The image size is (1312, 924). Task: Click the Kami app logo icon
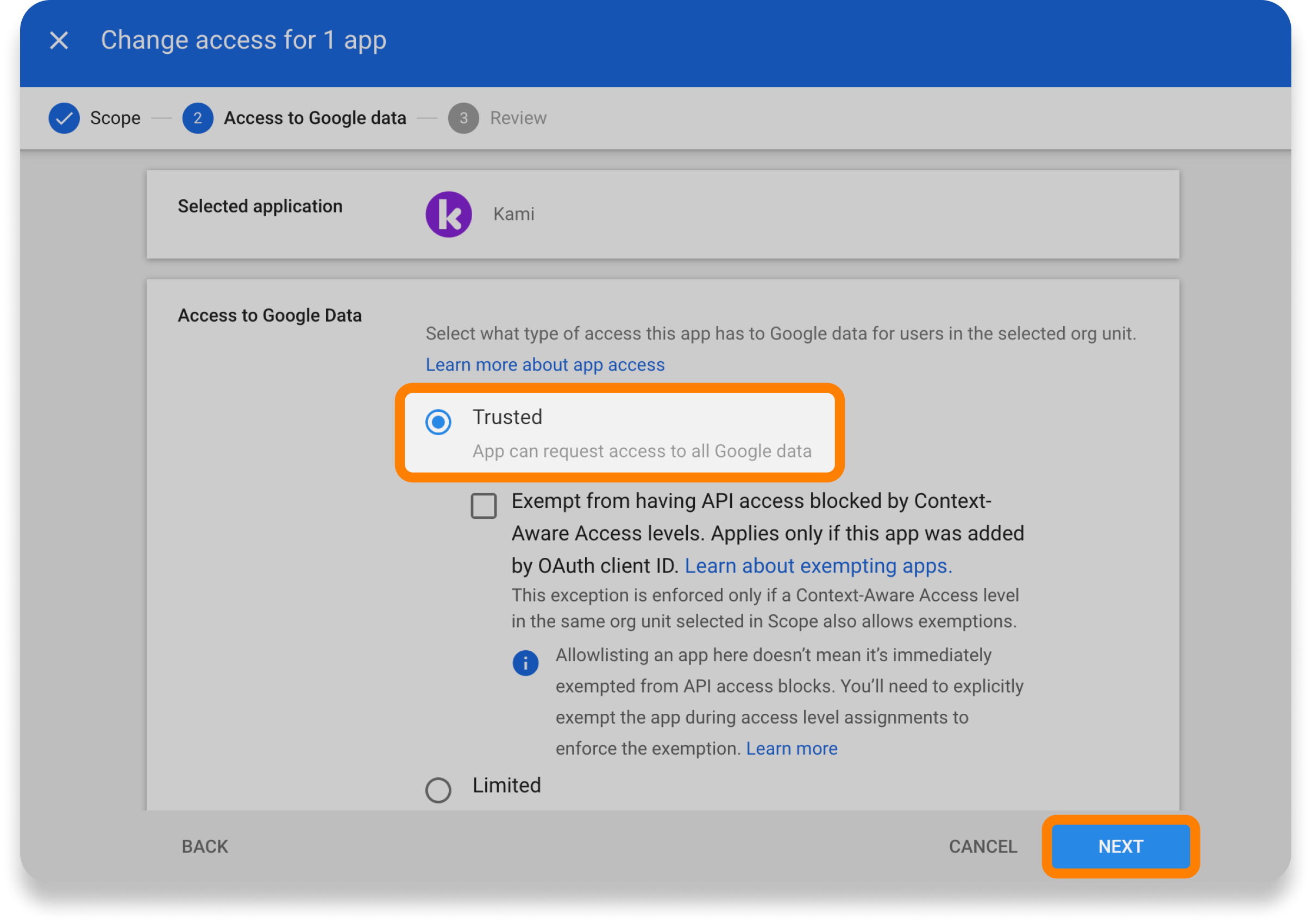coord(449,215)
